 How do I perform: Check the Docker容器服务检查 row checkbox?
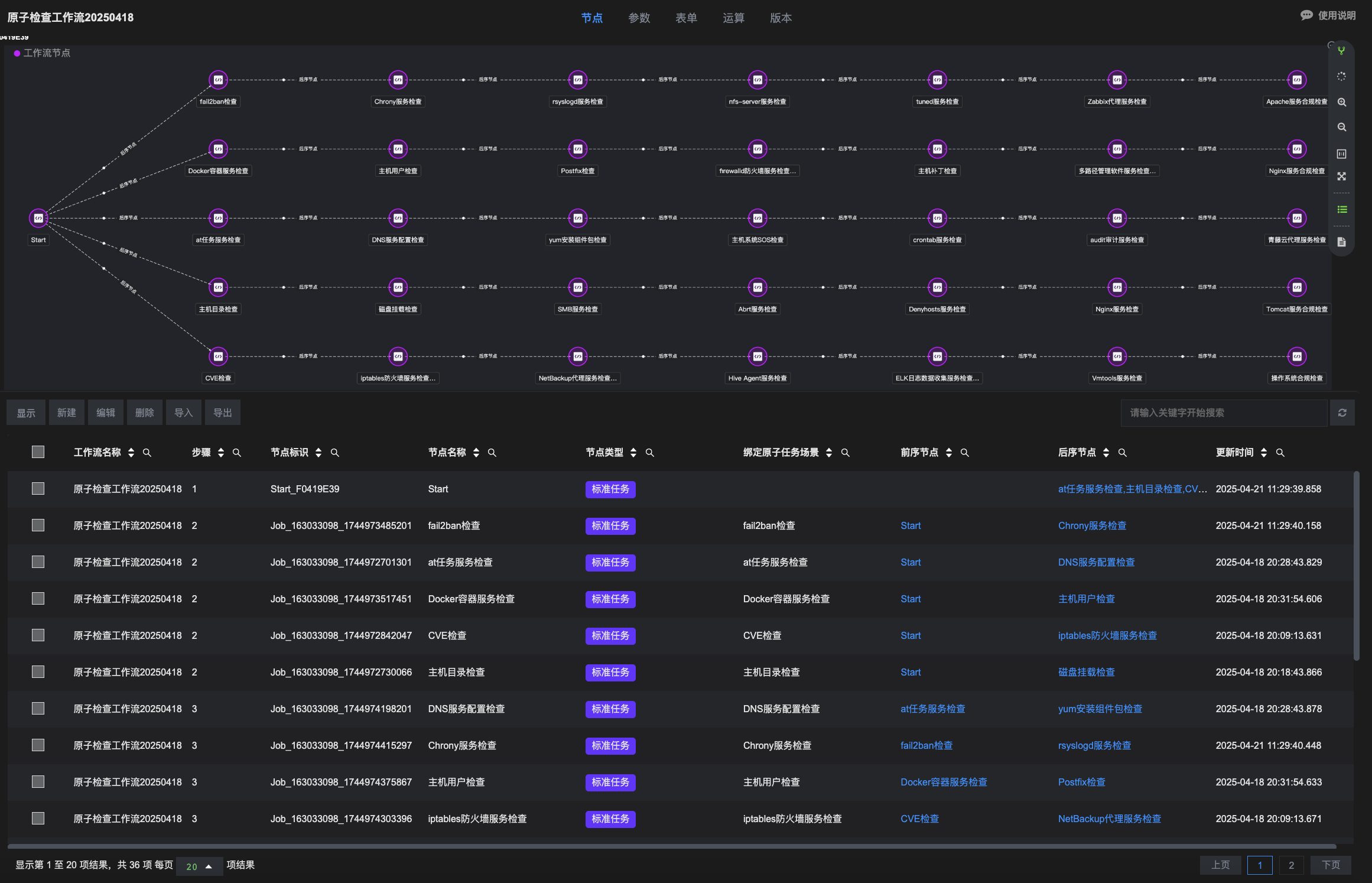pos(38,599)
